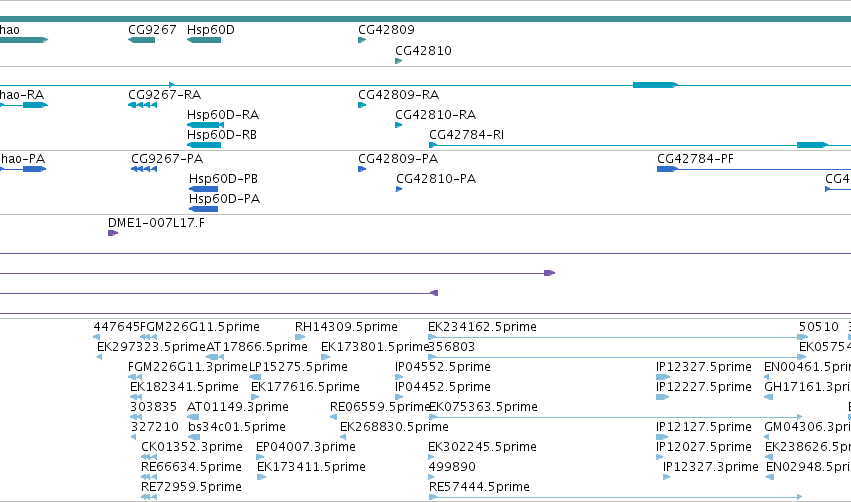Click protein Hsp60D-PA

click(204, 209)
